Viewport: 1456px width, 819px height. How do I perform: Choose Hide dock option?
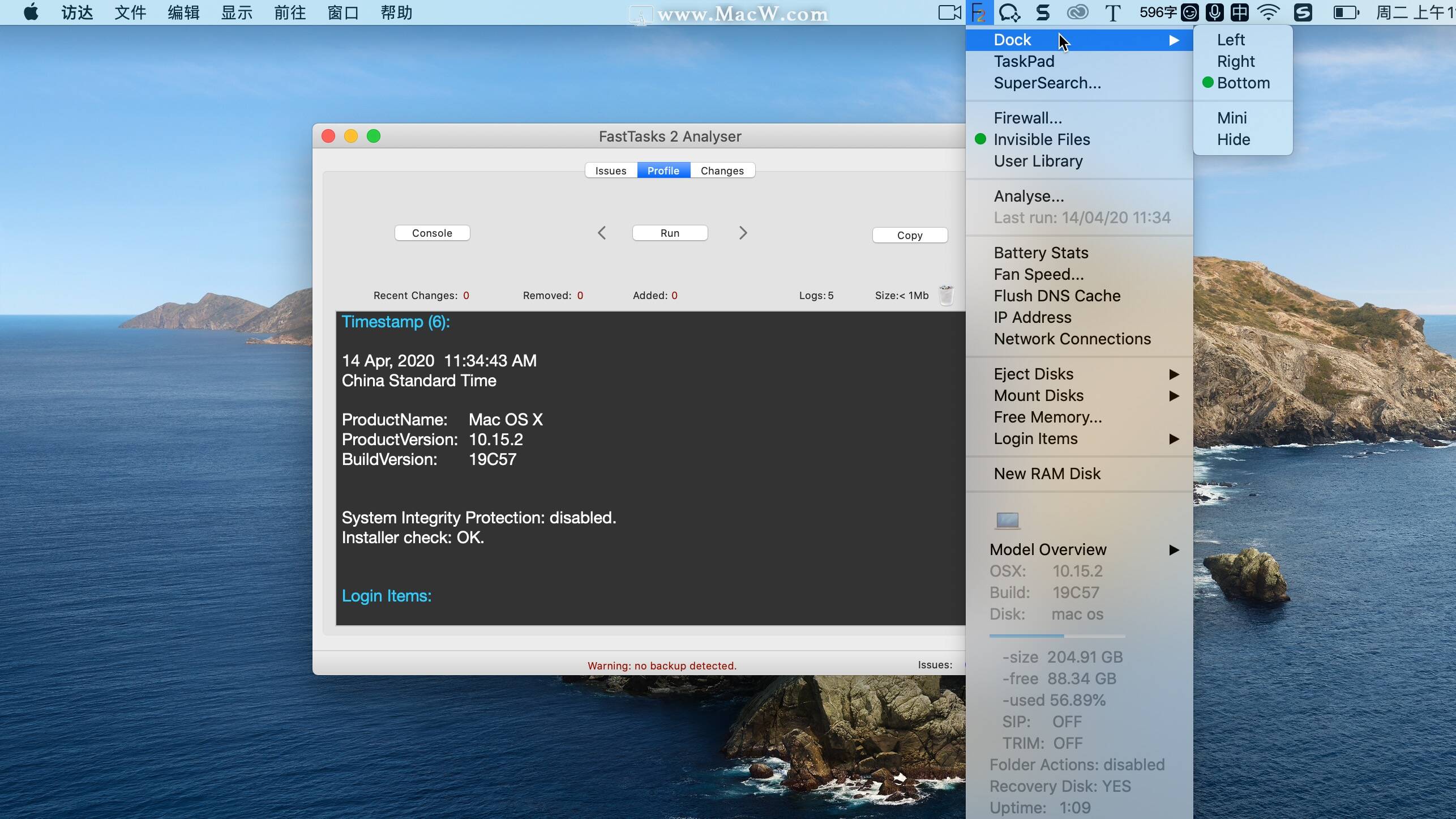(1243, 139)
